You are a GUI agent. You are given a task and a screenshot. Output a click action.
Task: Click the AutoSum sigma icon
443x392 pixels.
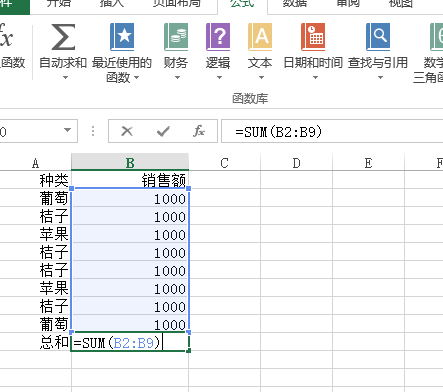(63, 37)
